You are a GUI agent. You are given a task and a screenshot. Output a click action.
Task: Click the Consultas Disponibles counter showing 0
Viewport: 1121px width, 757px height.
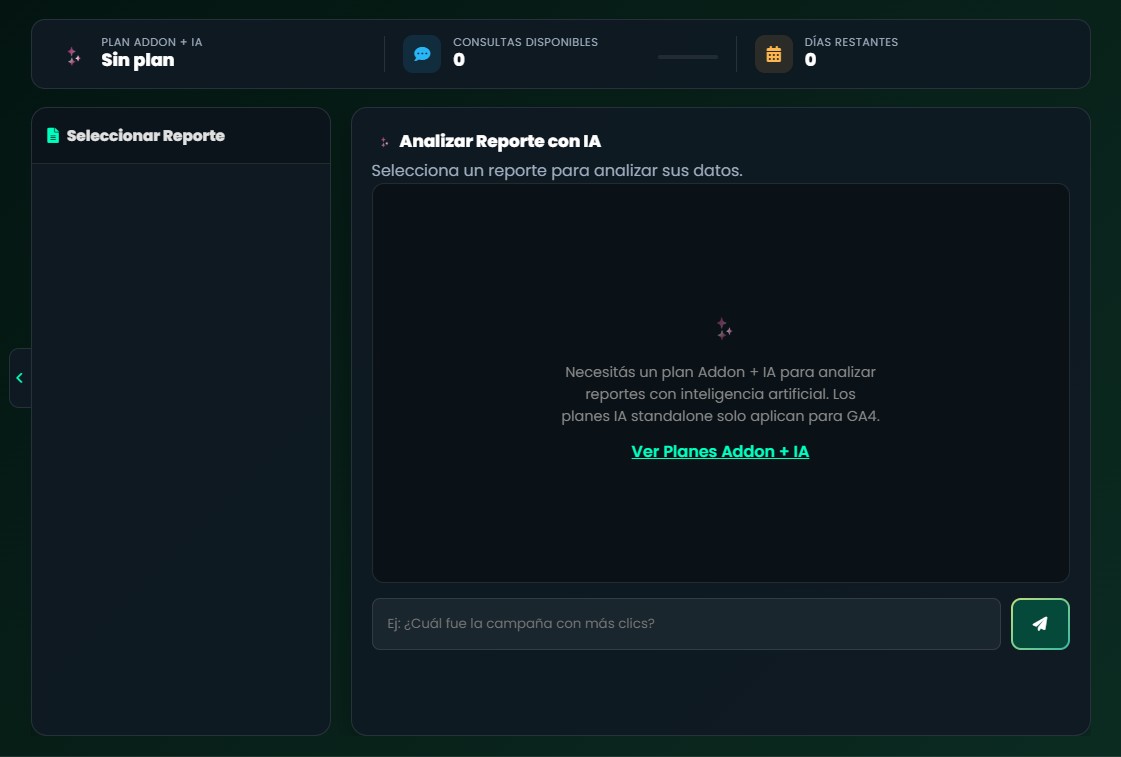click(x=457, y=61)
